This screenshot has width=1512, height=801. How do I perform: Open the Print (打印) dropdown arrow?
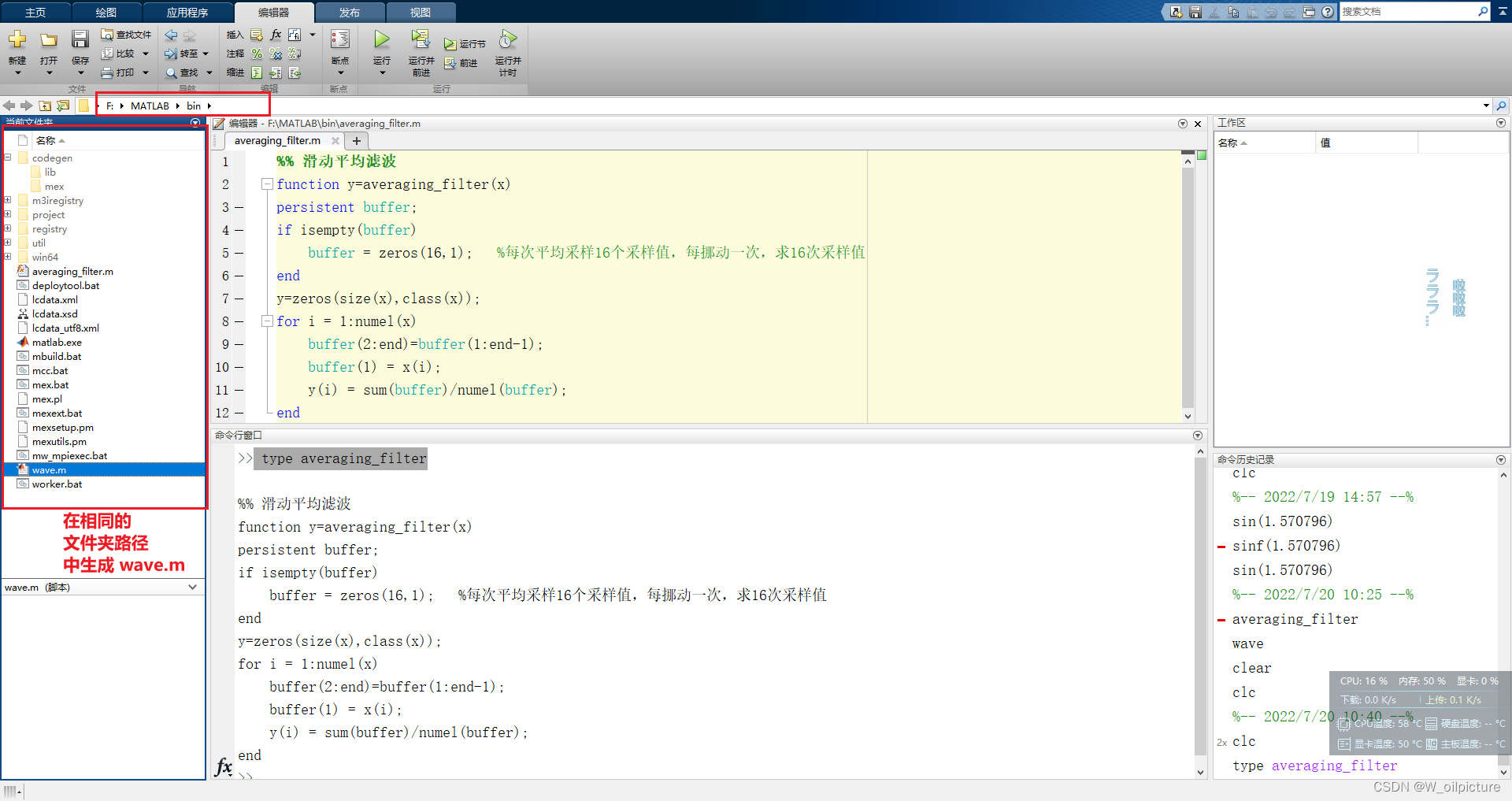(x=145, y=72)
